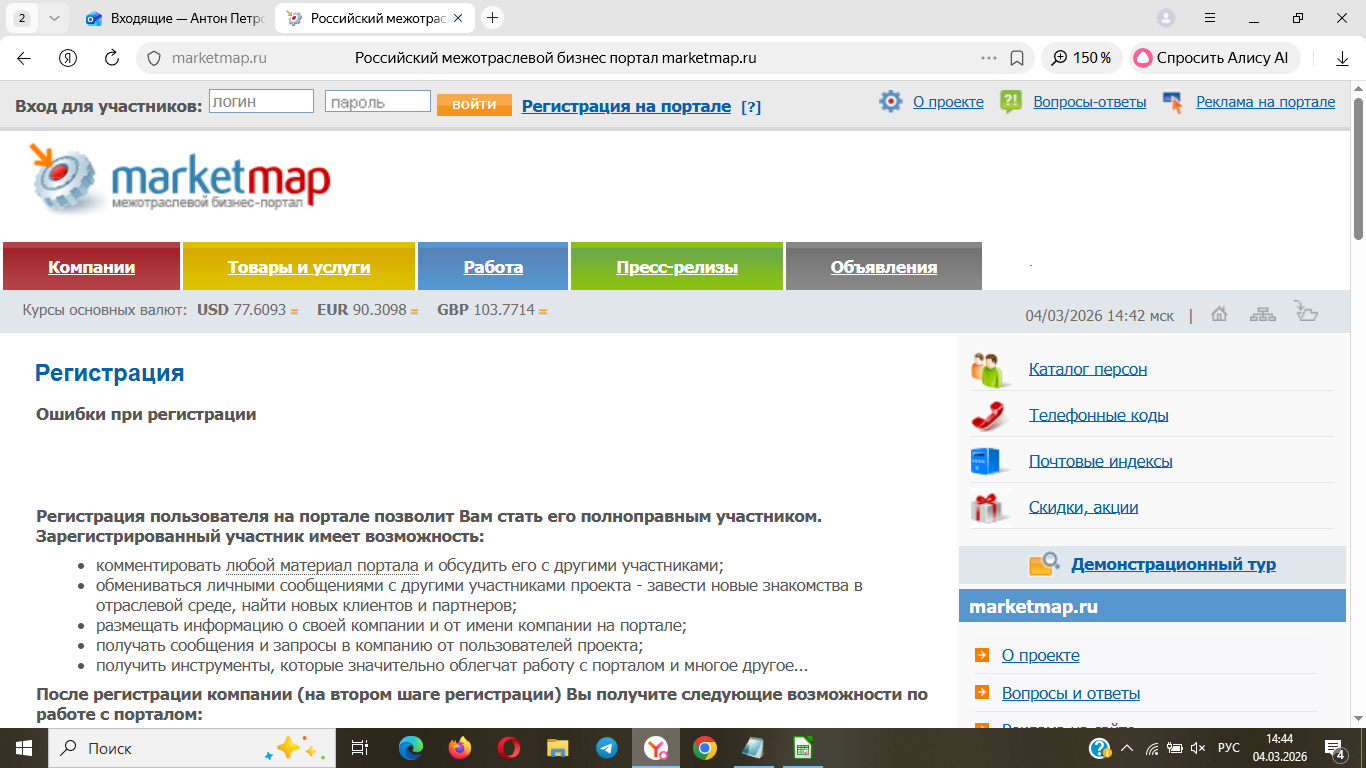Expand the tab list chevron beside the tab counter
The height and width of the screenshot is (768, 1366).
pos(54,18)
